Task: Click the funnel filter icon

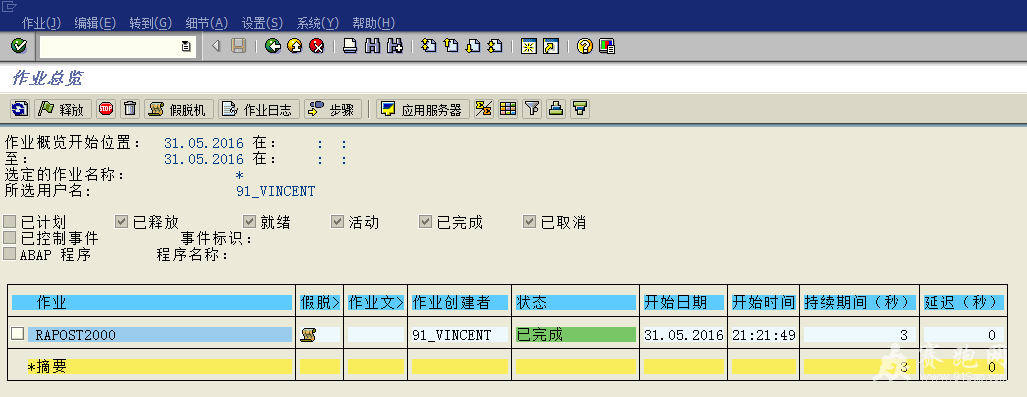Action: pos(532,109)
